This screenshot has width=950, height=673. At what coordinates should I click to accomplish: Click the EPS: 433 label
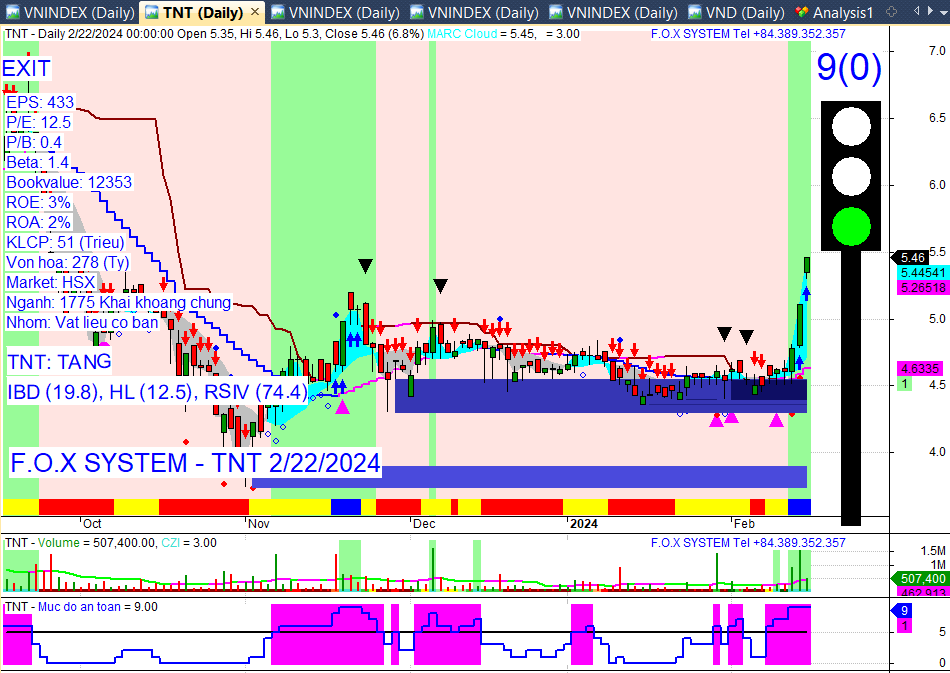[x=40, y=102]
